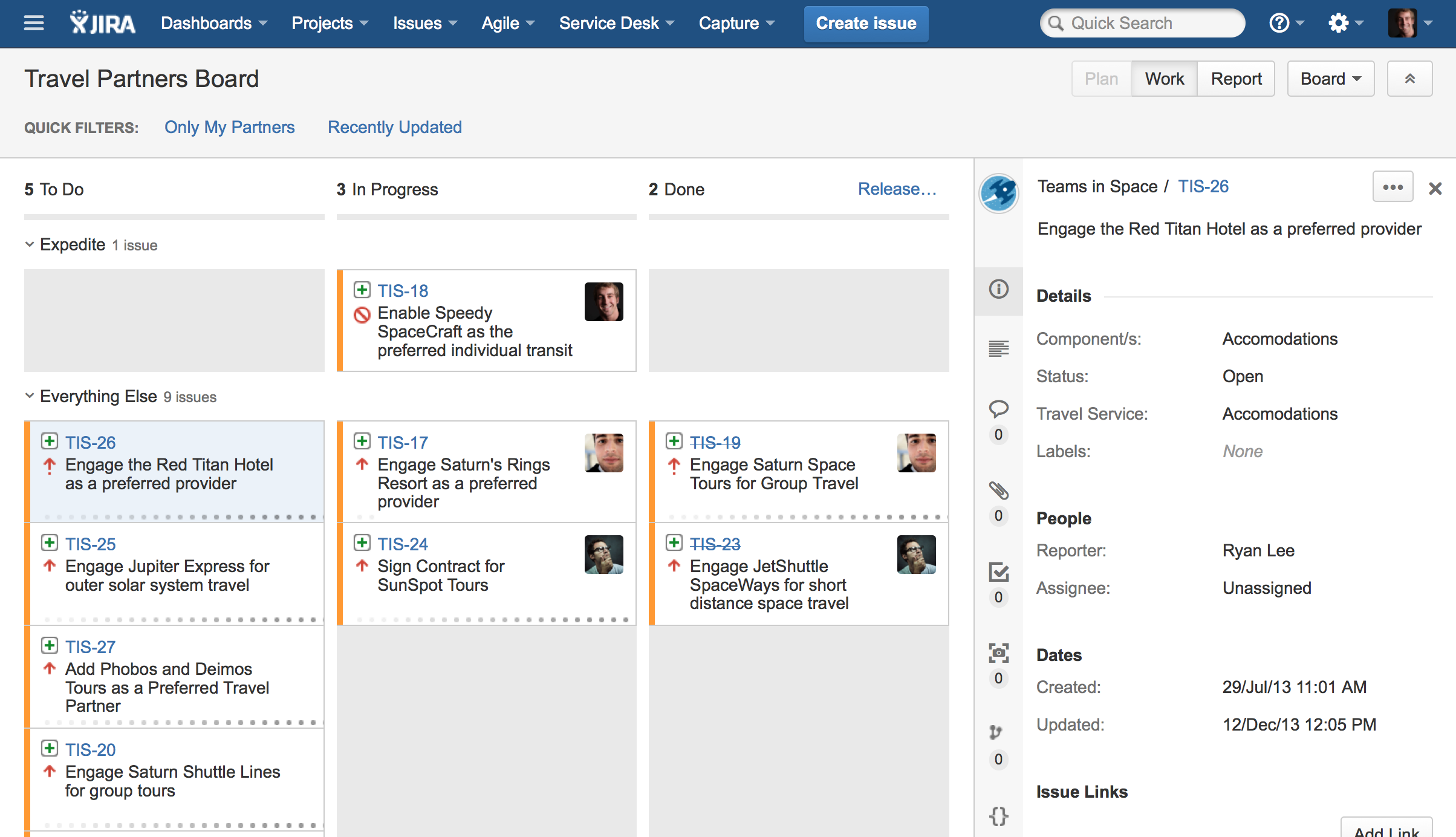Viewport: 1456px width, 837px height.
Task: Click the attachments paperclip icon
Action: tap(998, 490)
